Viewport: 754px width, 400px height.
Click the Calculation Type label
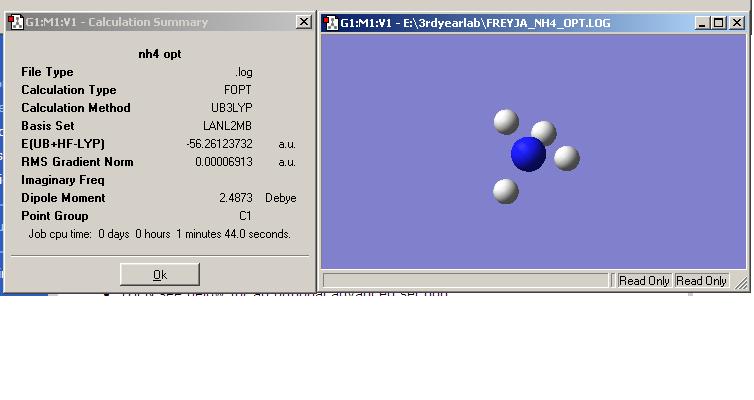(x=69, y=90)
